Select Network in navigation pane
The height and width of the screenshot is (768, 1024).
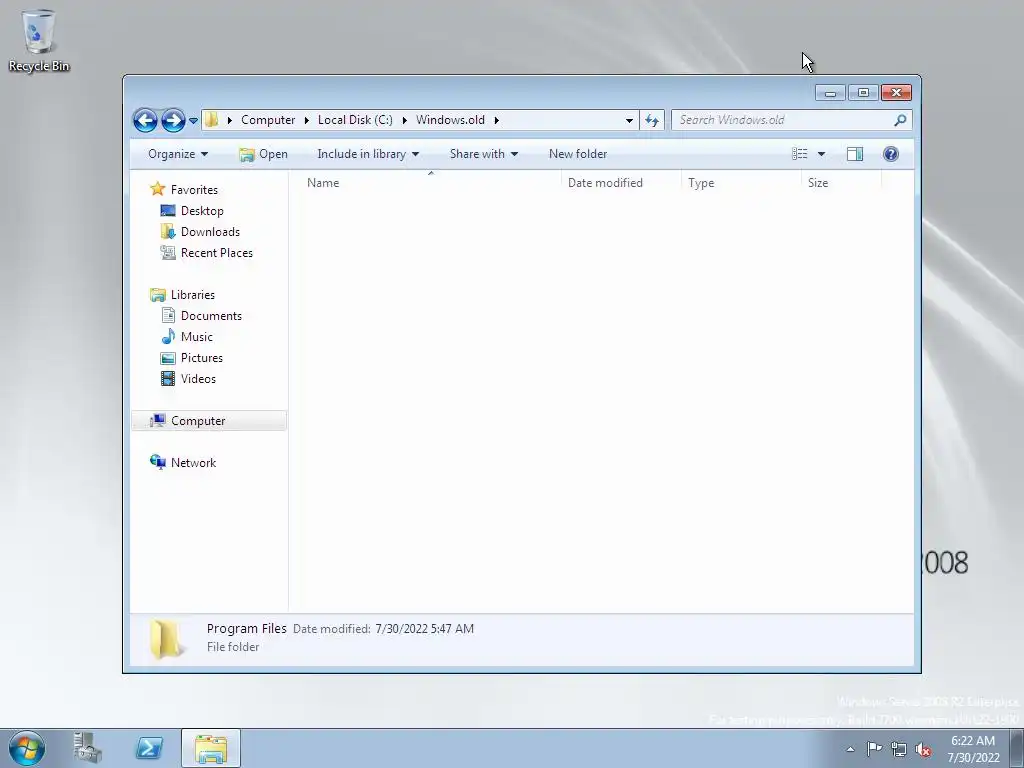(193, 463)
